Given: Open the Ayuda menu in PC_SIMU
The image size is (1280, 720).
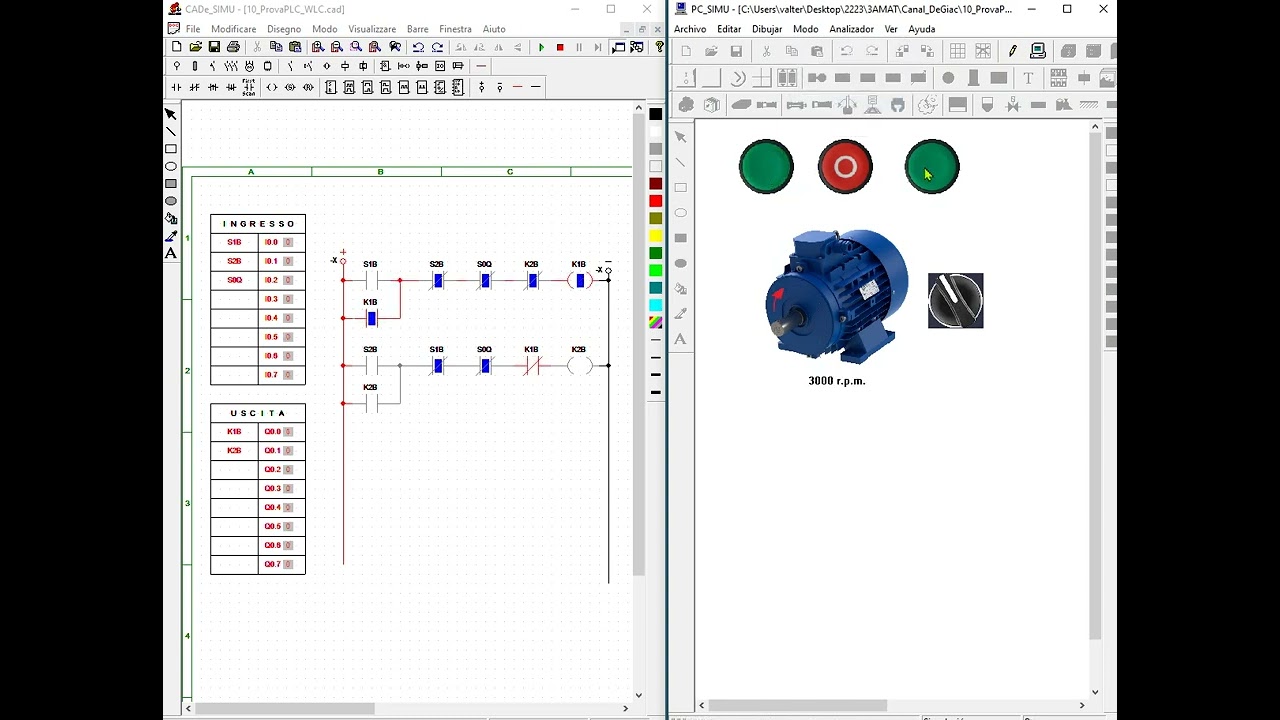Looking at the screenshot, I should pos(921,29).
